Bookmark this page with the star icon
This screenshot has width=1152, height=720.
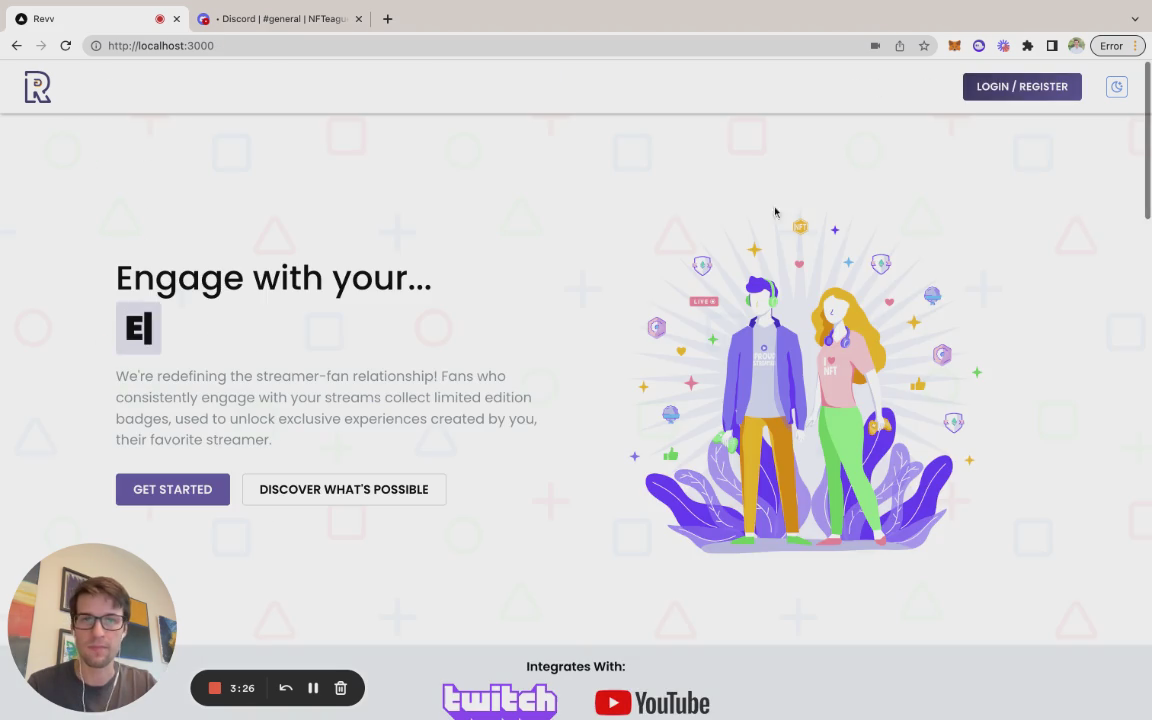tap(924, 46)
